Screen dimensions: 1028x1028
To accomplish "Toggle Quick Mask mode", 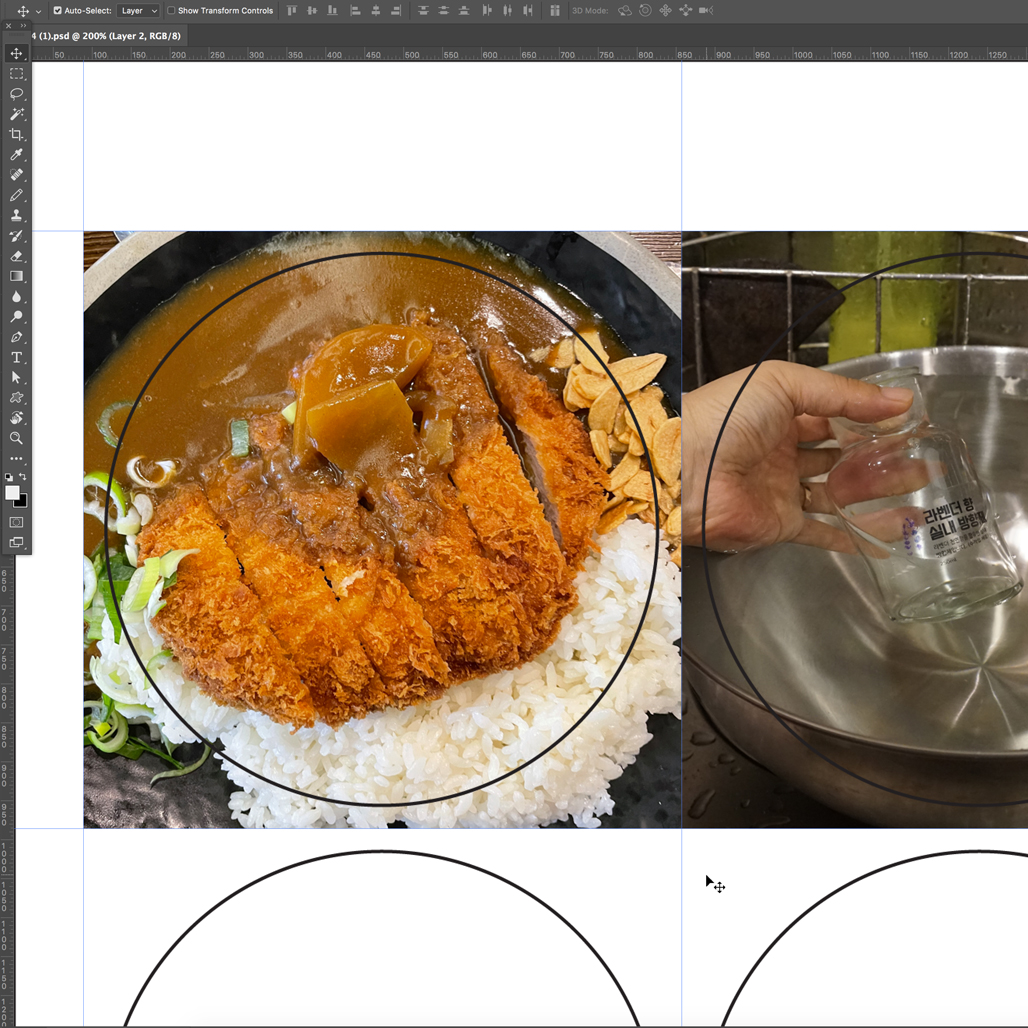I will pyautogui.click(x=16, y=523).
